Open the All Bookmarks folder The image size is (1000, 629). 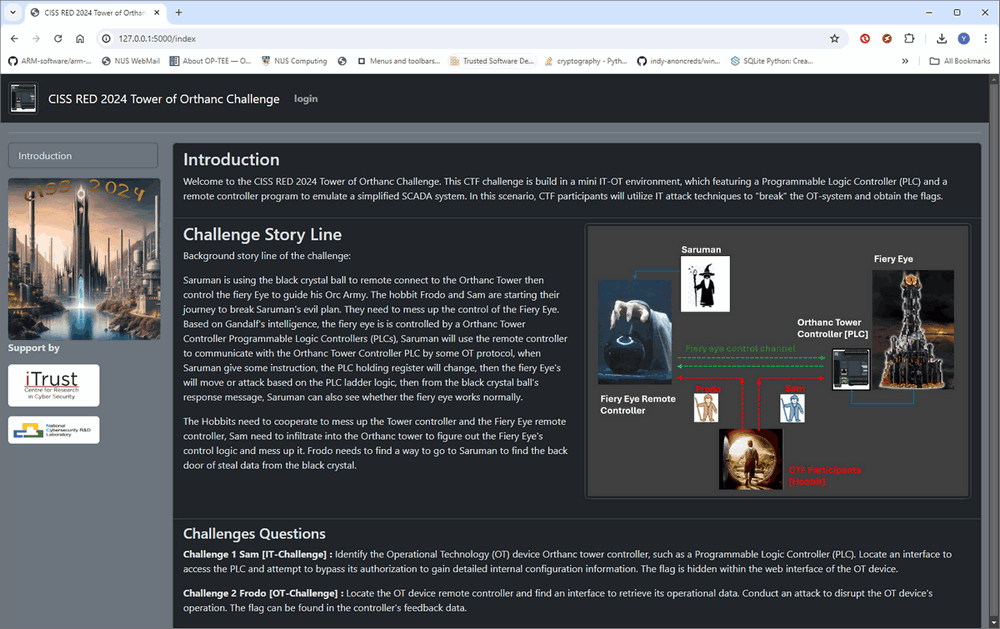click(960, 61)
